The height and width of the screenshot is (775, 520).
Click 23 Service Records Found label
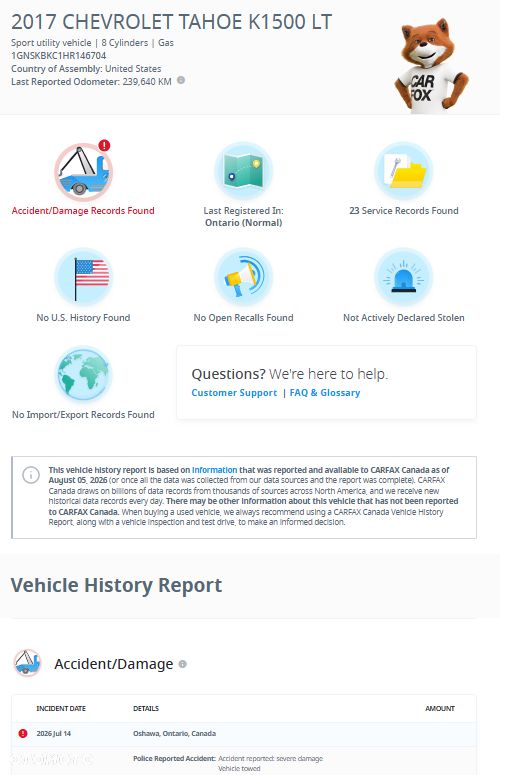pos(404,211)
